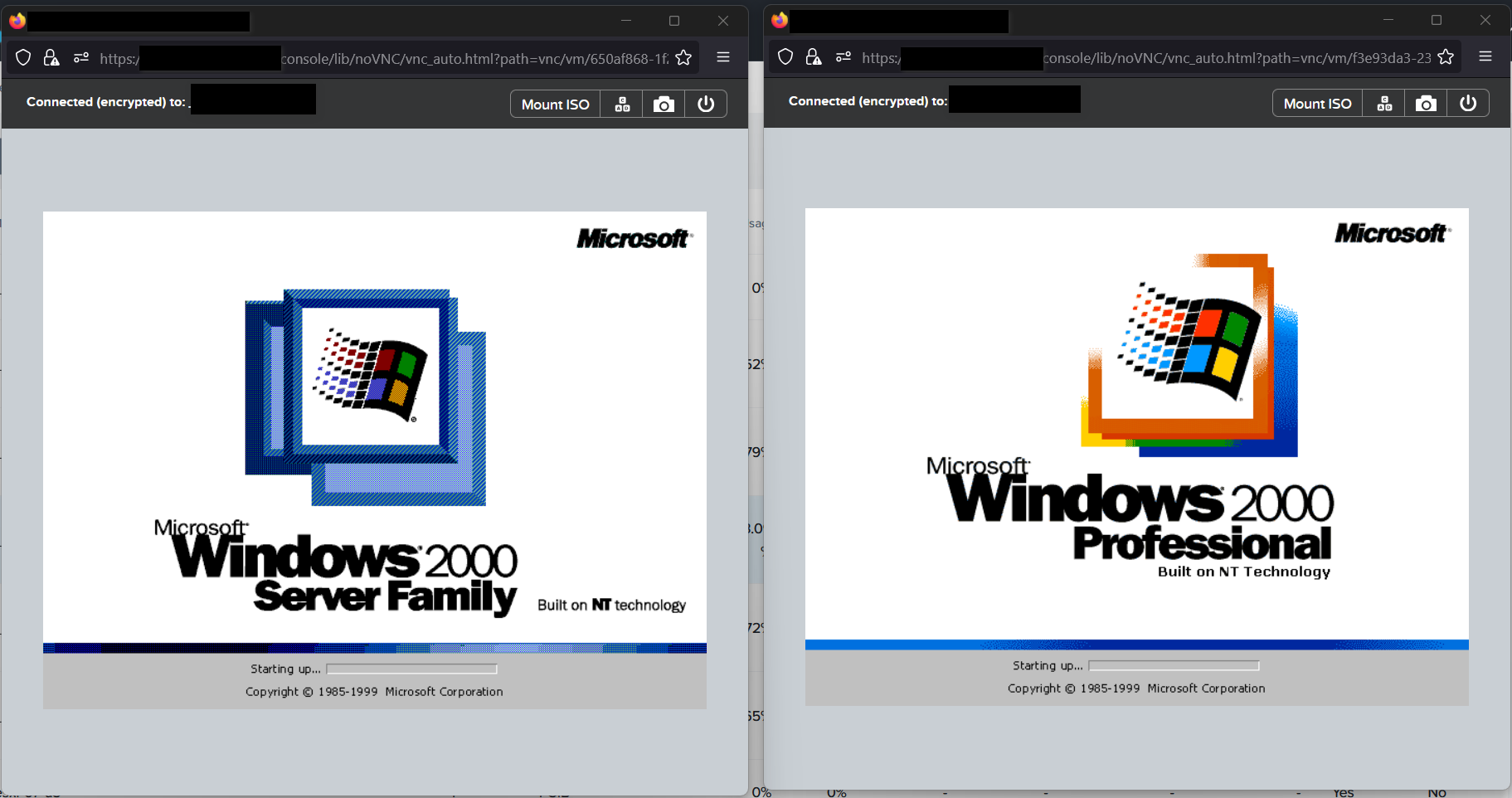Click the left window URL ending 650af868-1f
The width and height of the screenshot is (1512, 798).
pyautogui.click(x=384, y=58)
